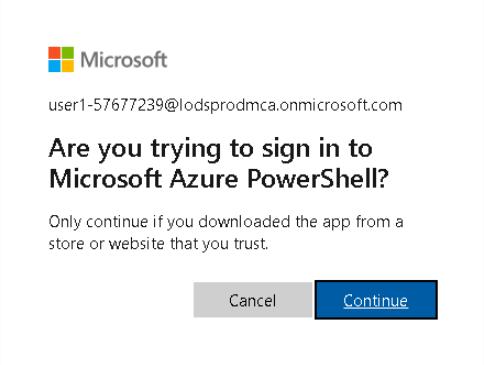Screen dimensions: 484x365
Task: Click the gray Microsoft wordmark text
Action: [x=124, y=60]
